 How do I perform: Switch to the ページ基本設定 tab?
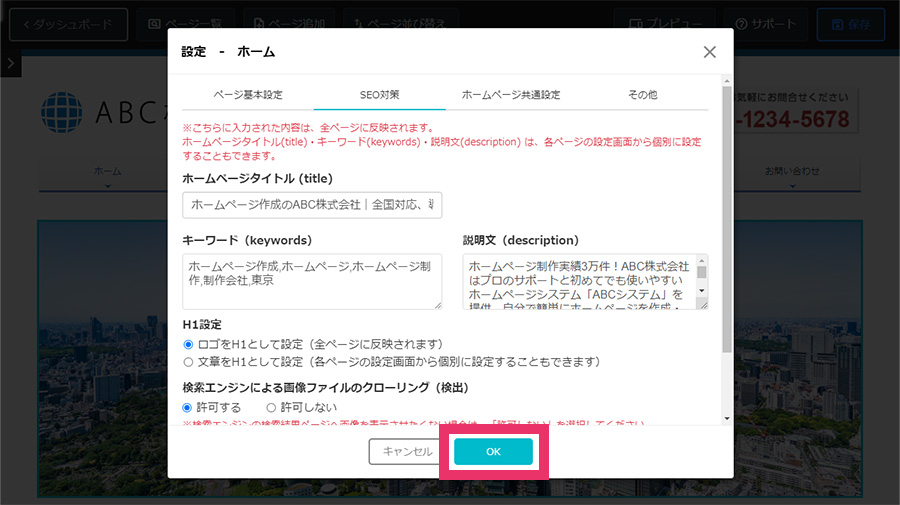[248, 95]
